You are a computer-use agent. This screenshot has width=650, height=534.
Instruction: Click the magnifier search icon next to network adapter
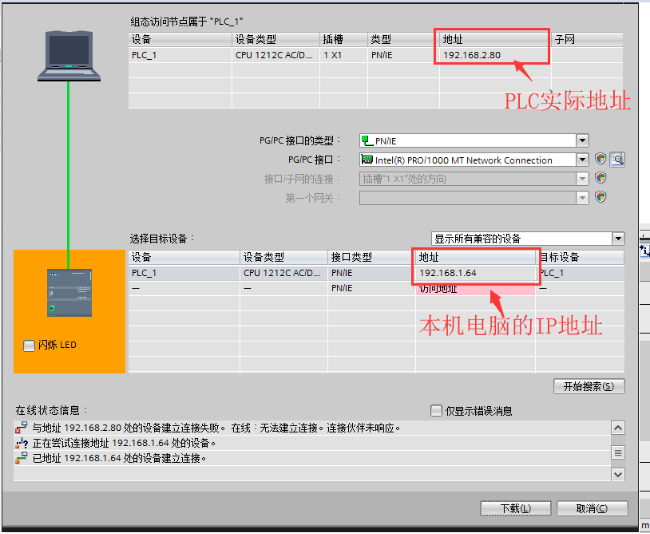coord(617,159)
